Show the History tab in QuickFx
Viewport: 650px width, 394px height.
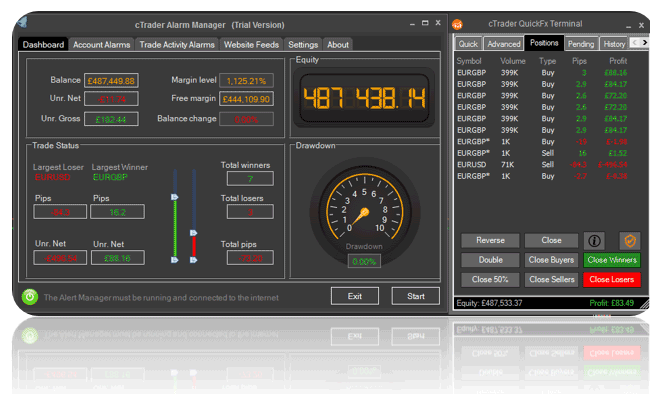point(614,44)
